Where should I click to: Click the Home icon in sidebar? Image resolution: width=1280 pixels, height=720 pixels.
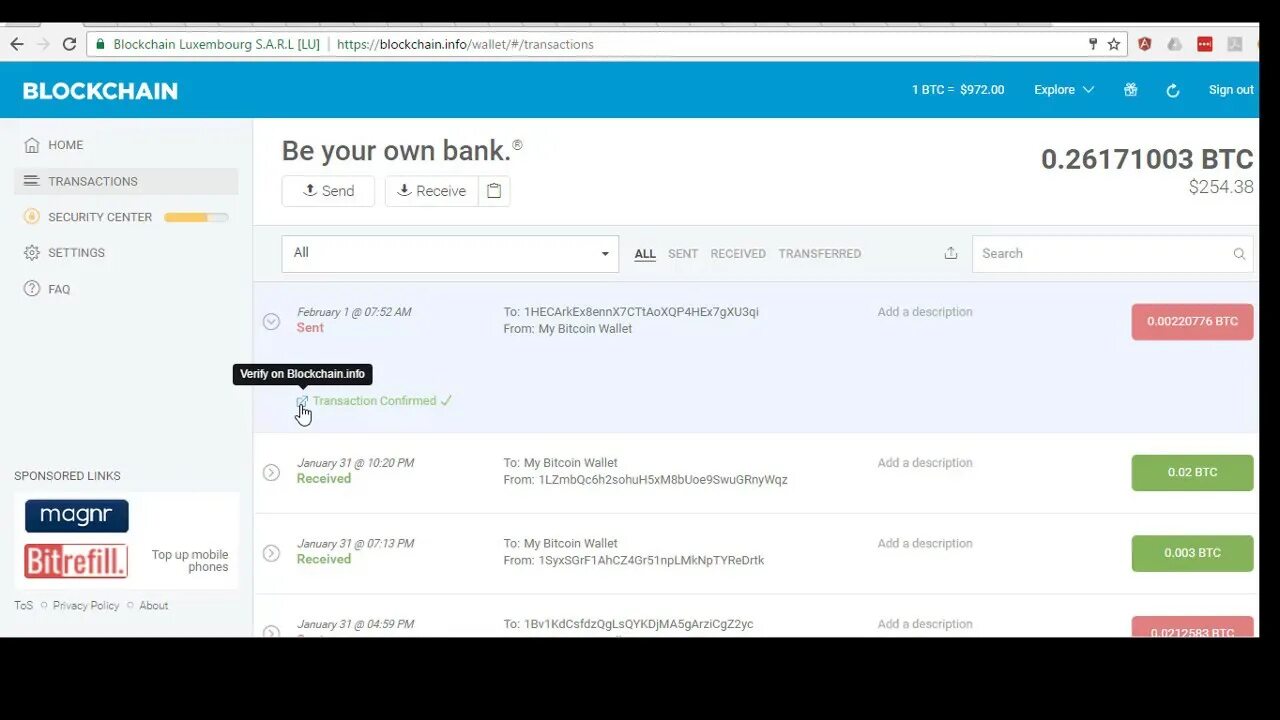pyautogui.click(x=32, y=145)
